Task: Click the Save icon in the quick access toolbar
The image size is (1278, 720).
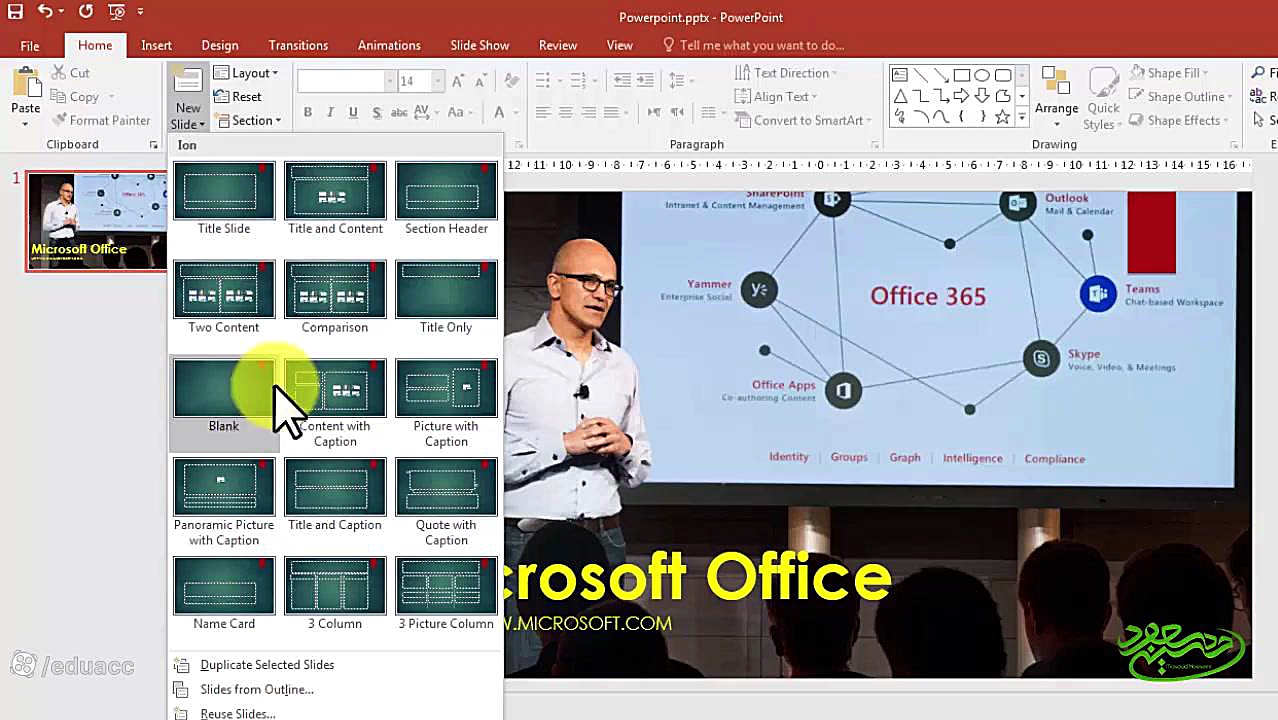Action: click(x=15, y=12)
